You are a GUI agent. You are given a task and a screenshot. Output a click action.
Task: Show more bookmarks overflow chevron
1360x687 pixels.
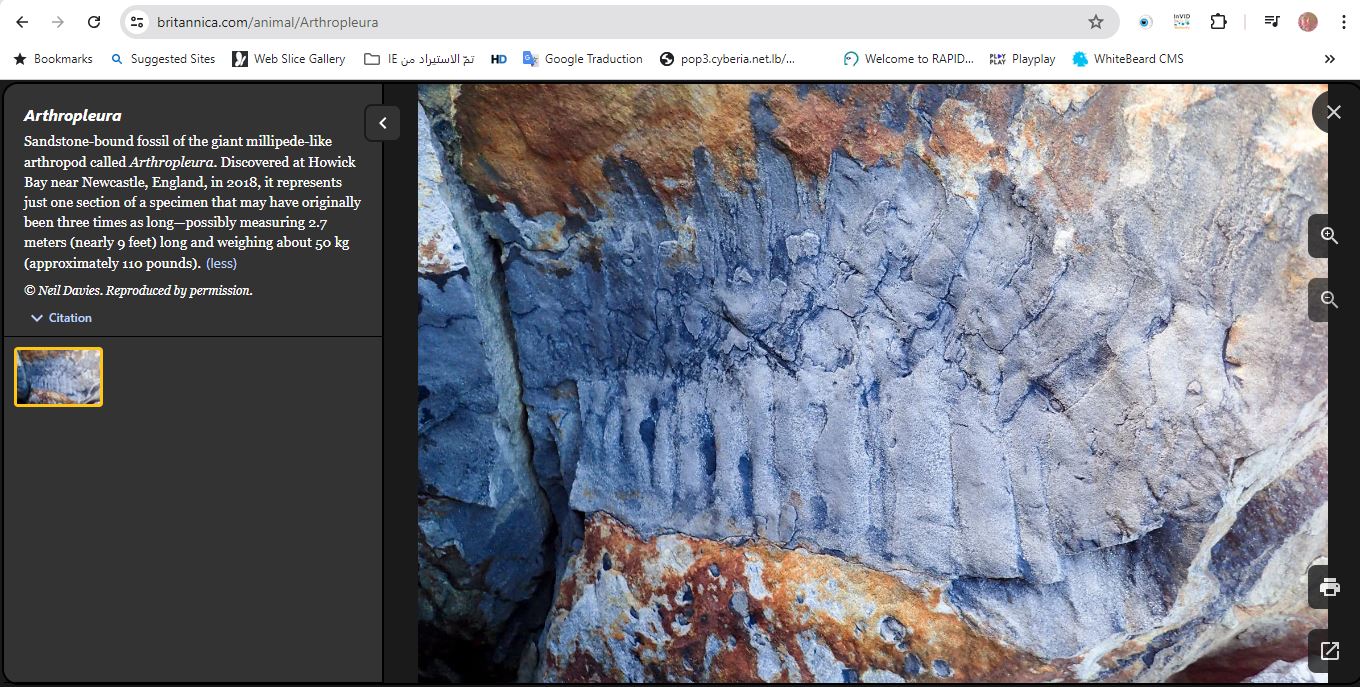point(1329,59)
